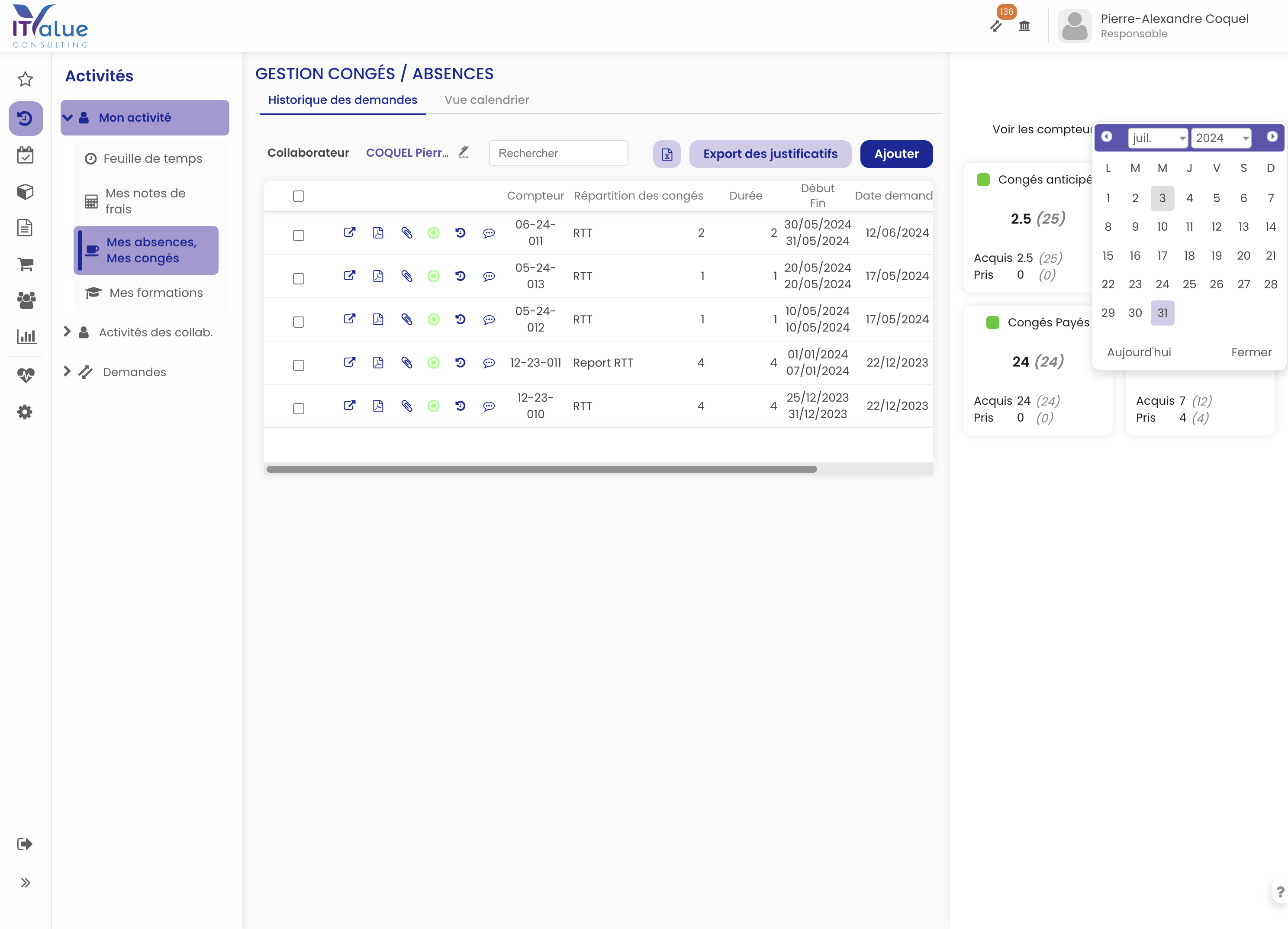Viewport: 1288px width, 929px height.
Task: Open the Excel export icon button
Action: 667,154
